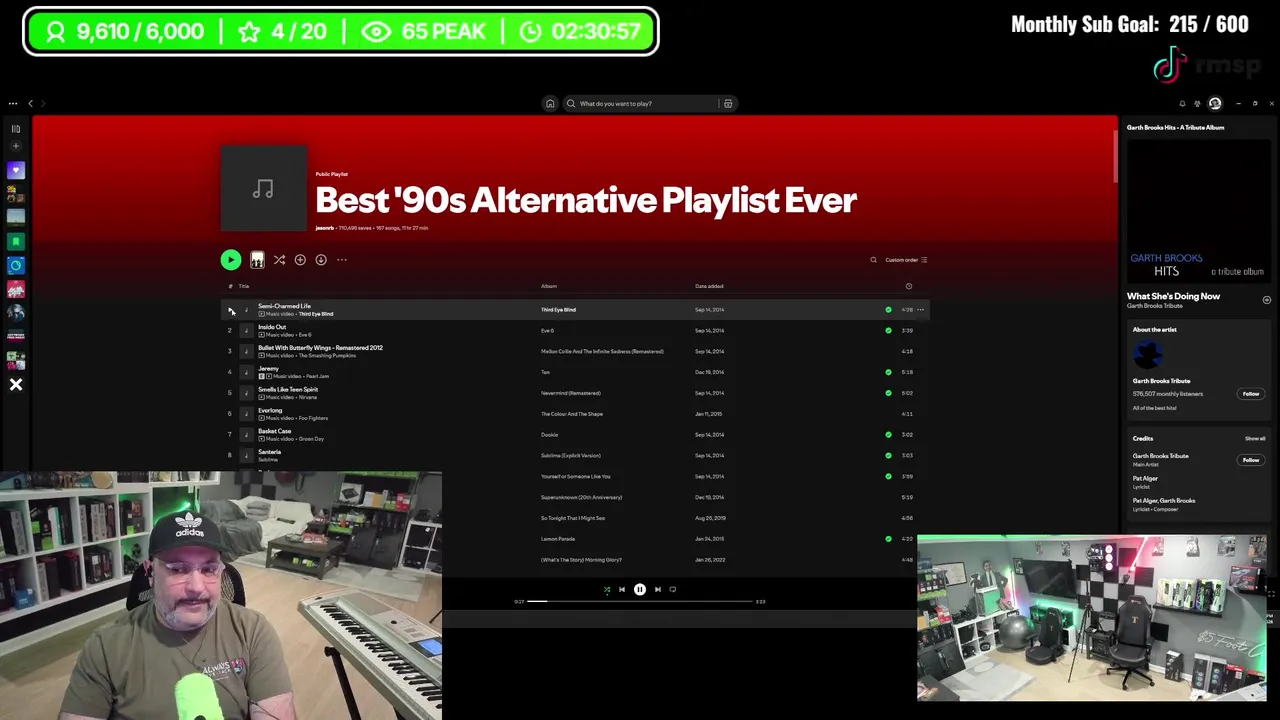
Task: Skip to previous track in player bar
Action: 622,590
